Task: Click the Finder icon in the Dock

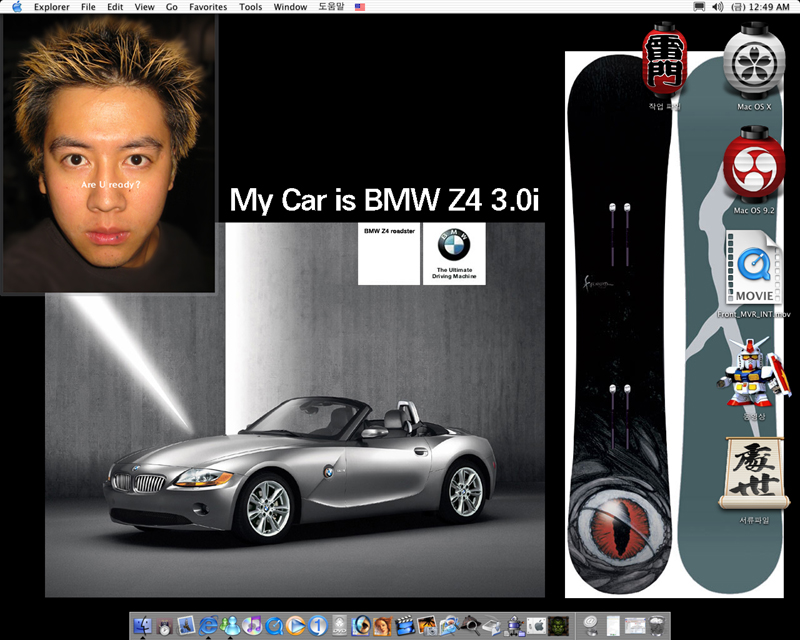Action: click(142, 626)
